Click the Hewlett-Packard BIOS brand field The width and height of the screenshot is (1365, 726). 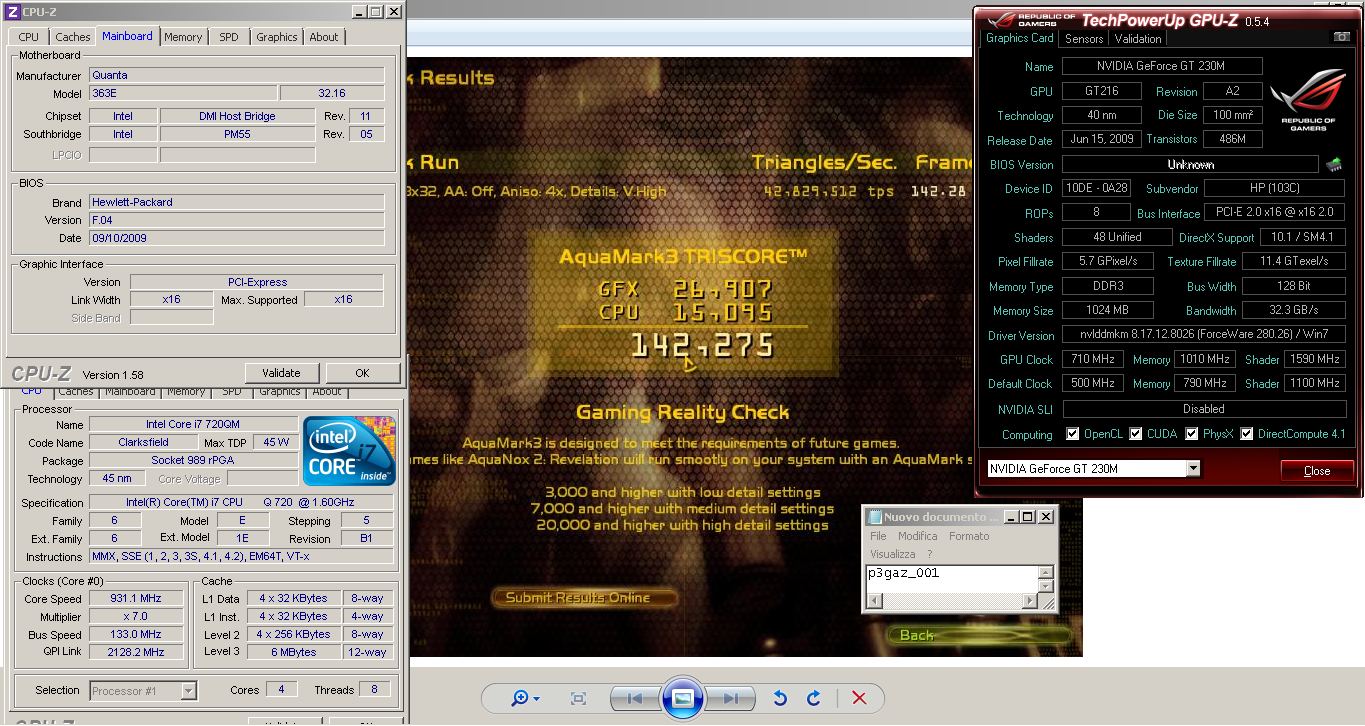(237, 202)
